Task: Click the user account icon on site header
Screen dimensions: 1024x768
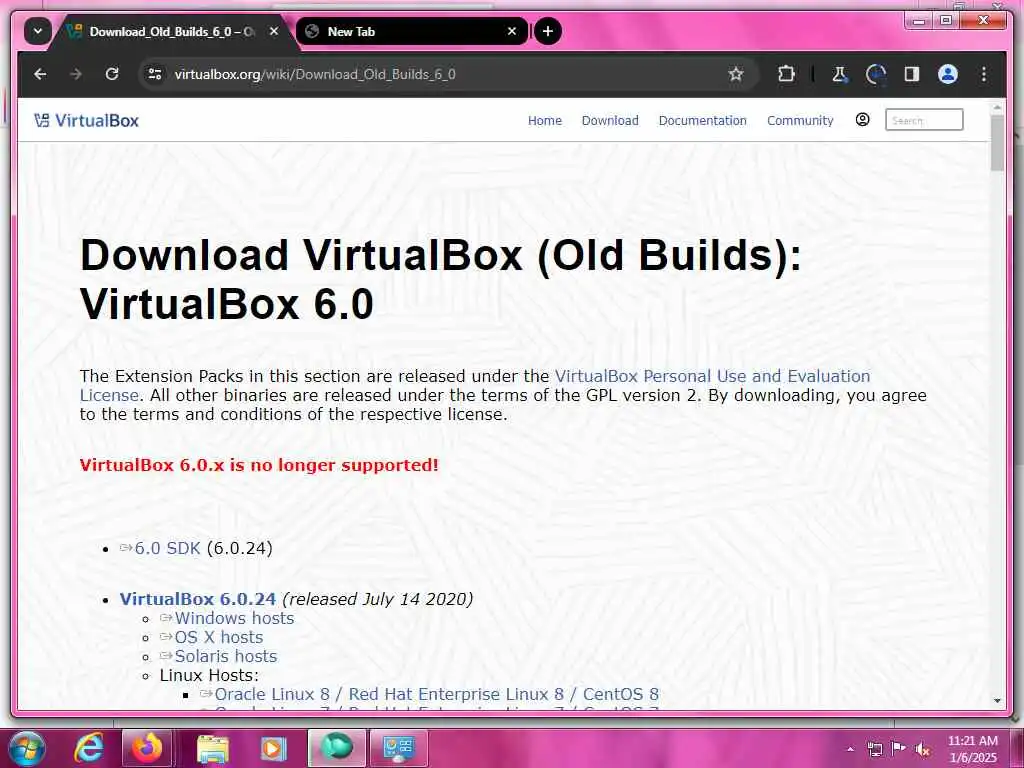Action: [x=862, y=120]
